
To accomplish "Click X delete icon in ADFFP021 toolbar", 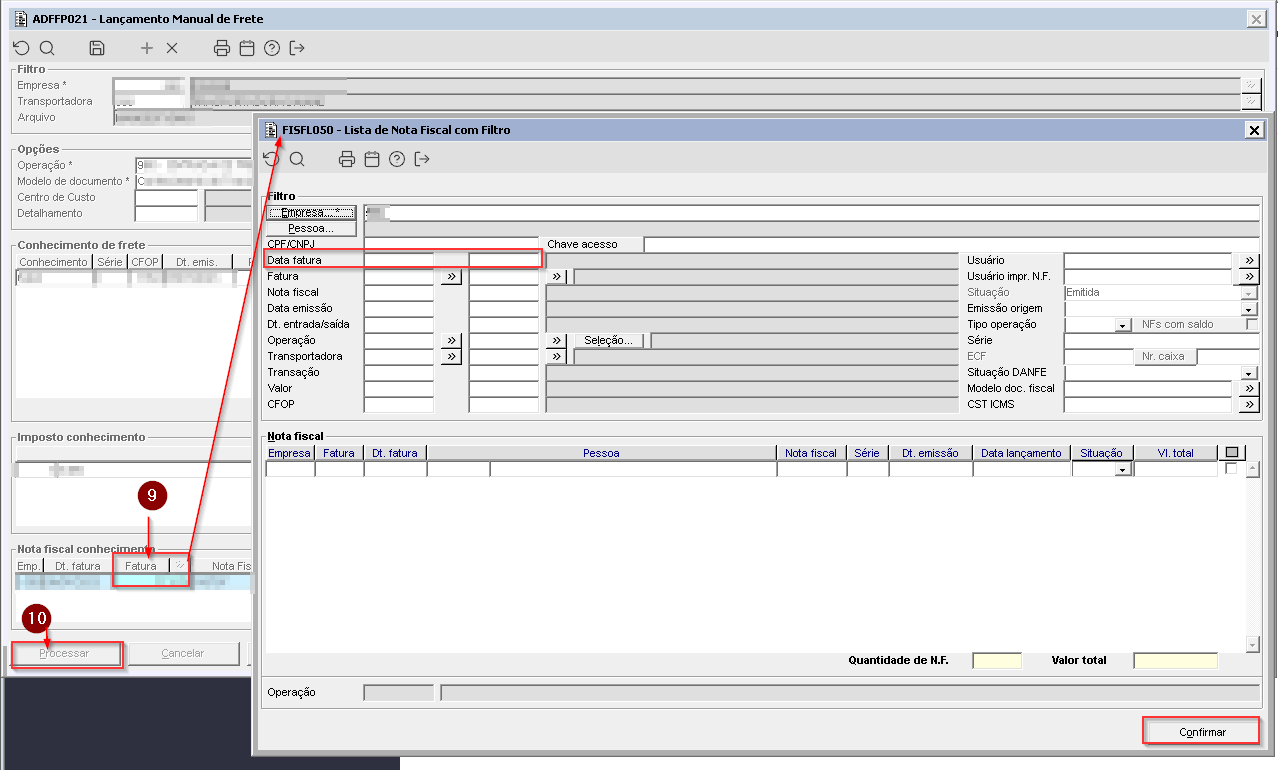I will pyautogui.click(x=172, y=48).
